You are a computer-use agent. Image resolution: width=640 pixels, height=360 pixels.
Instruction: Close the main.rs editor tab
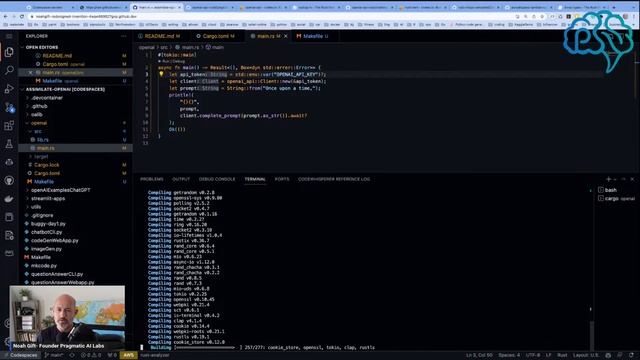[x=285, y=36]
